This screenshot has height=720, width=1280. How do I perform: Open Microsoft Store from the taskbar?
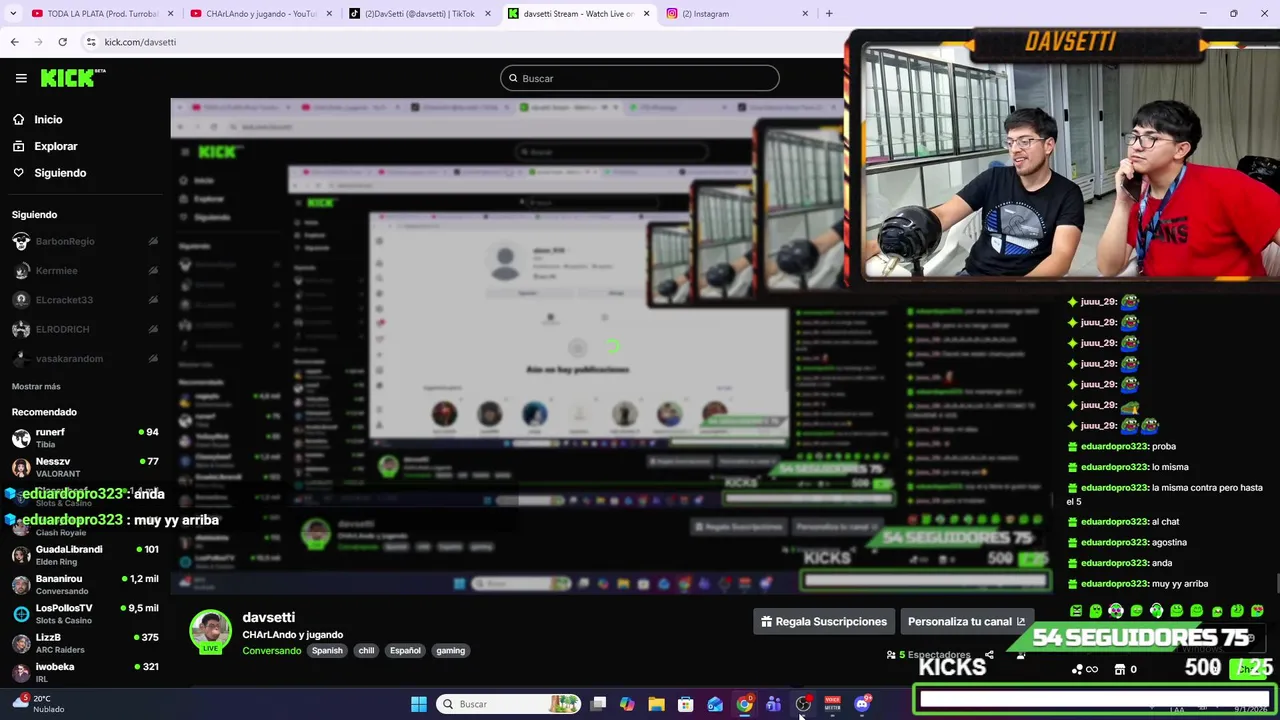(686, 704)
